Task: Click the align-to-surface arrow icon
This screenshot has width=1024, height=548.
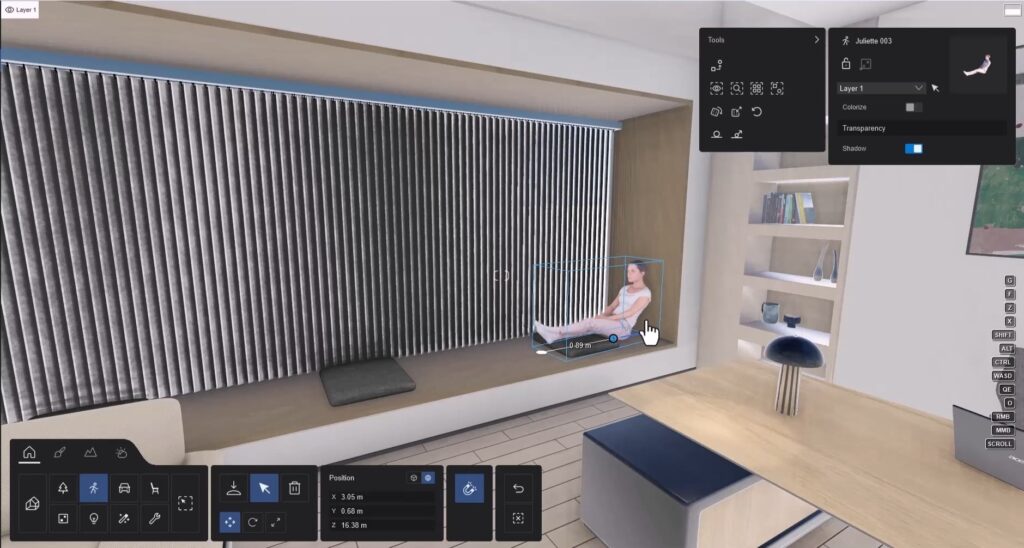Action: point(737,134)
